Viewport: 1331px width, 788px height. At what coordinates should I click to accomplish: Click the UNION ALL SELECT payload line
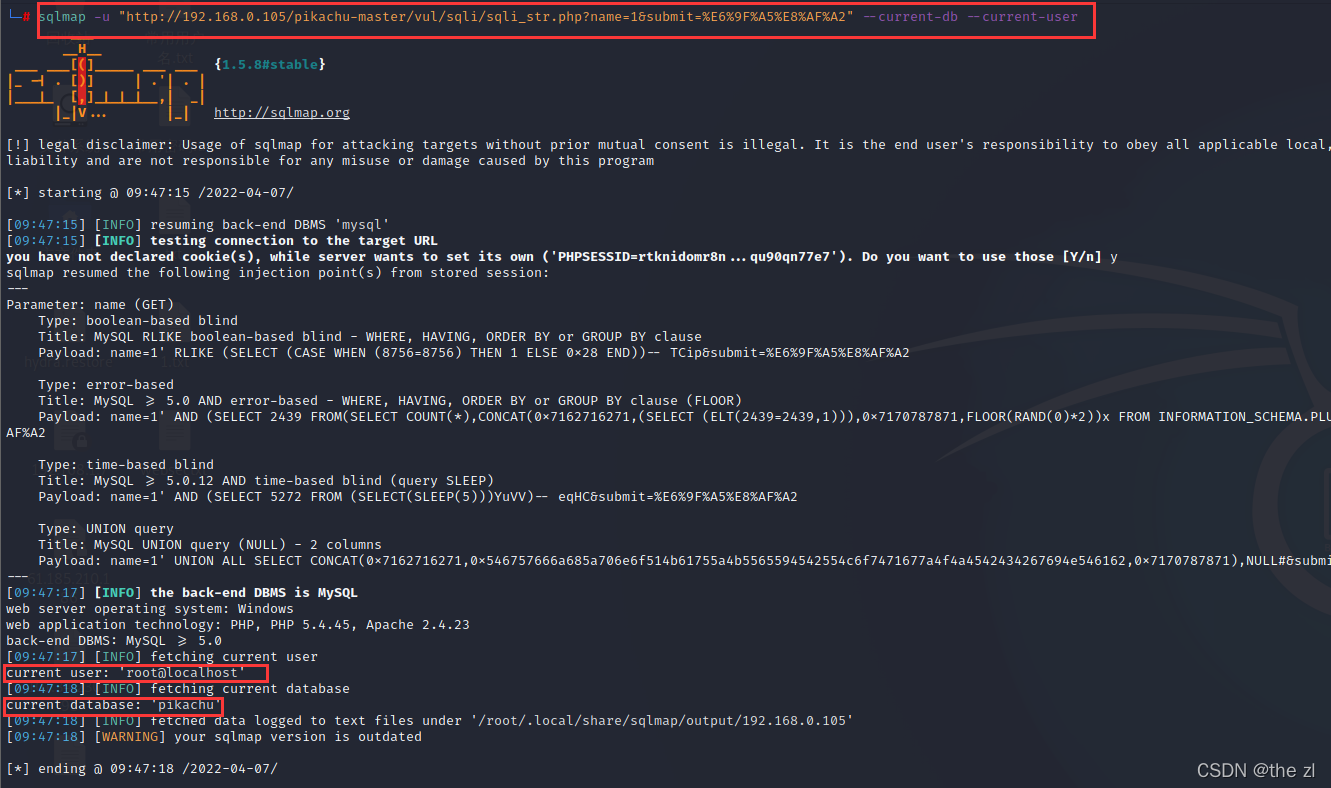tap(684, 561)
